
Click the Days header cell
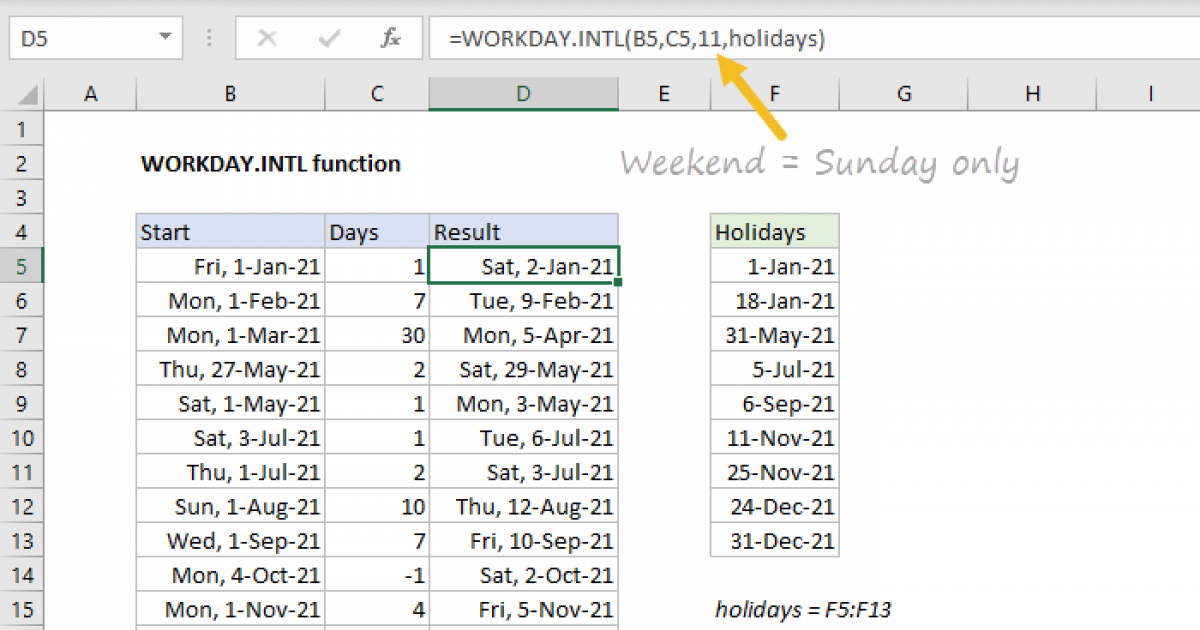(x=376, y=232)
